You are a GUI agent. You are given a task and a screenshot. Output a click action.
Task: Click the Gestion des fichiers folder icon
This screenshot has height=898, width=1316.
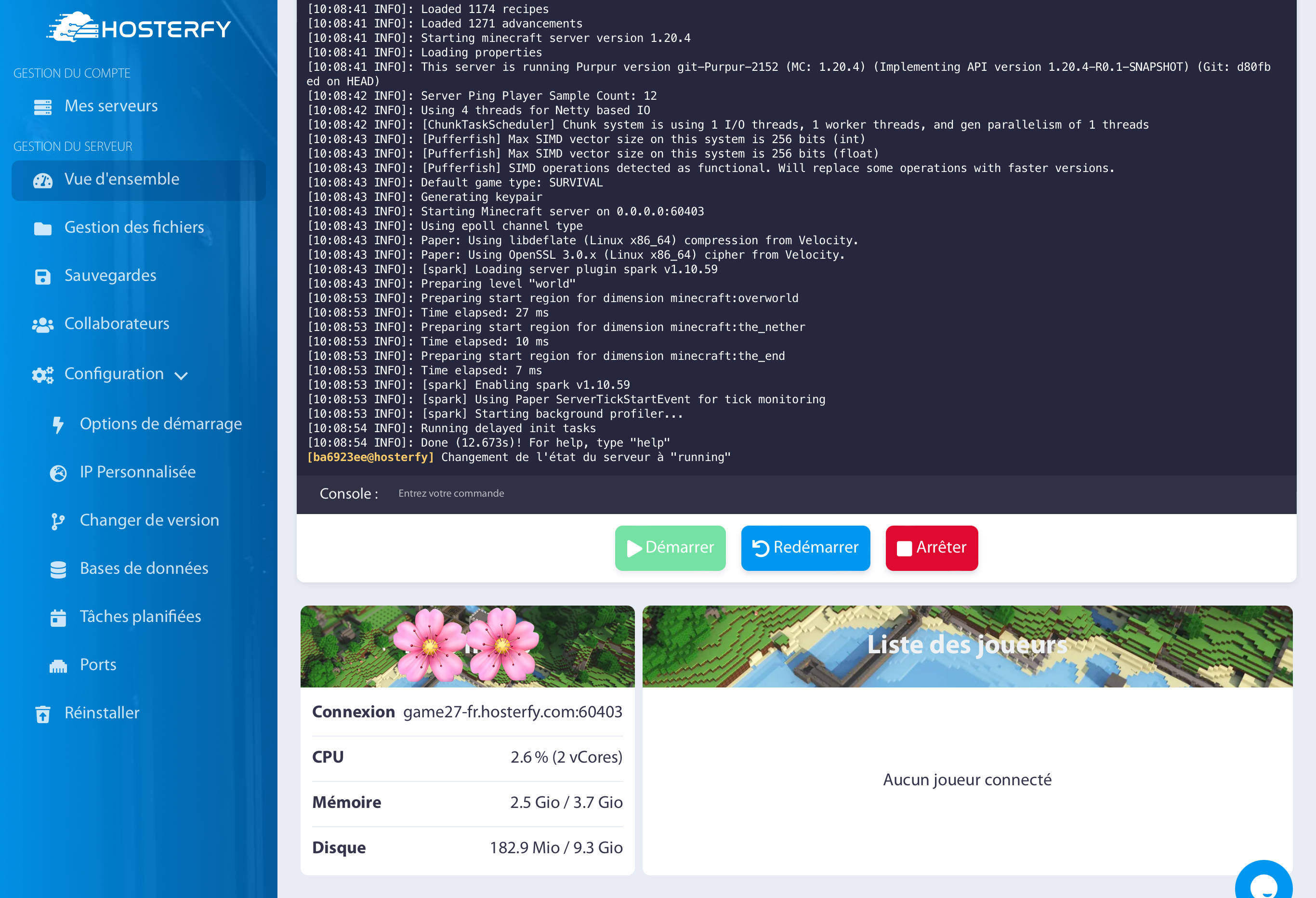(42, 228)
